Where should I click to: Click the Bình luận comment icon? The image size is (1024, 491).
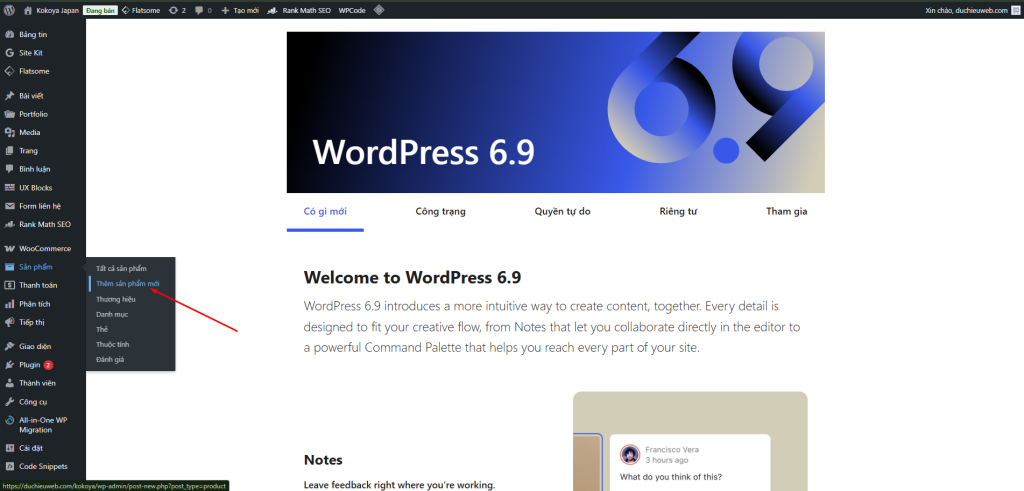point(9,169)
